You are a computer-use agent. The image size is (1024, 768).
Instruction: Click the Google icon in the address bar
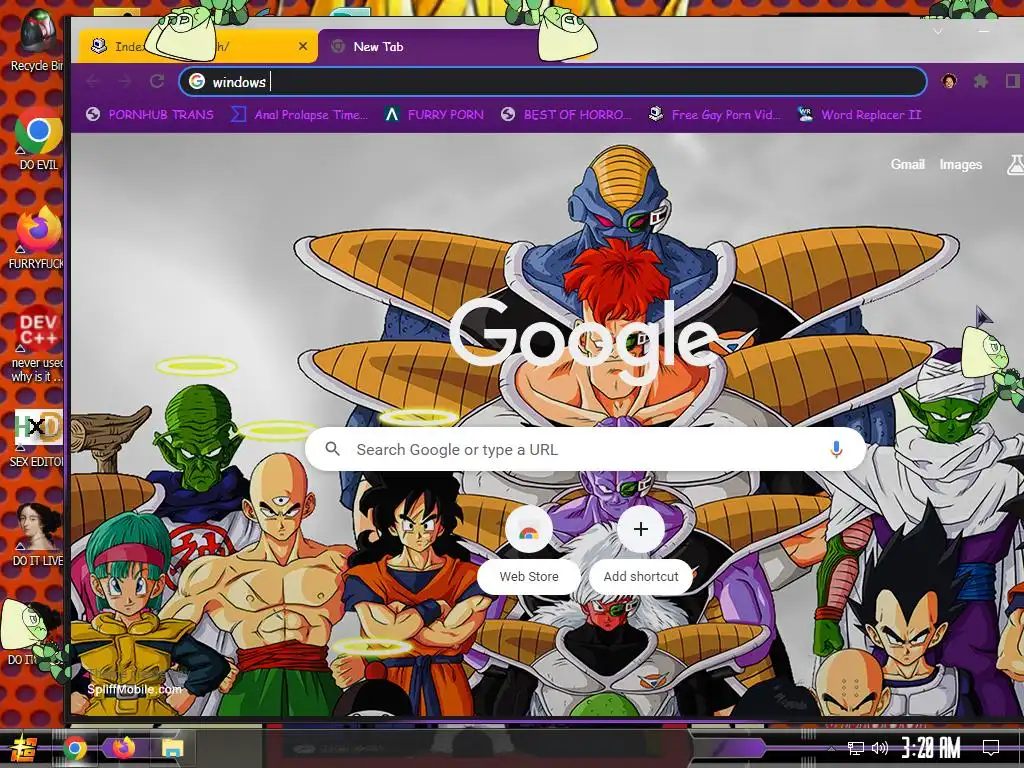197,82
